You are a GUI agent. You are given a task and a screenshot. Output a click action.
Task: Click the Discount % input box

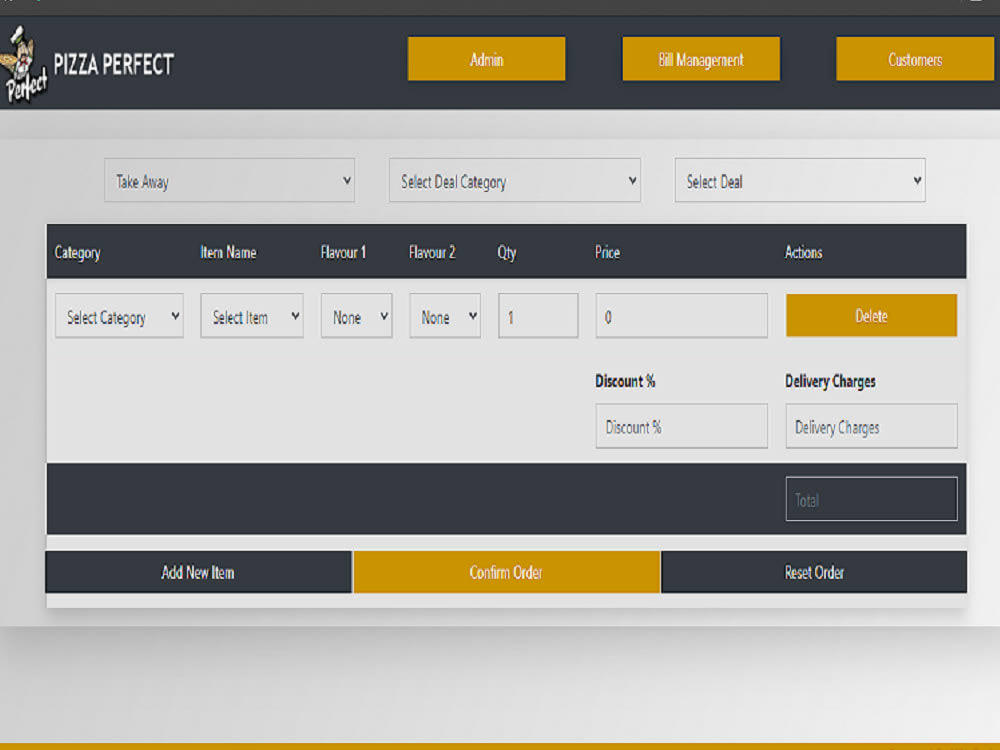682,426
